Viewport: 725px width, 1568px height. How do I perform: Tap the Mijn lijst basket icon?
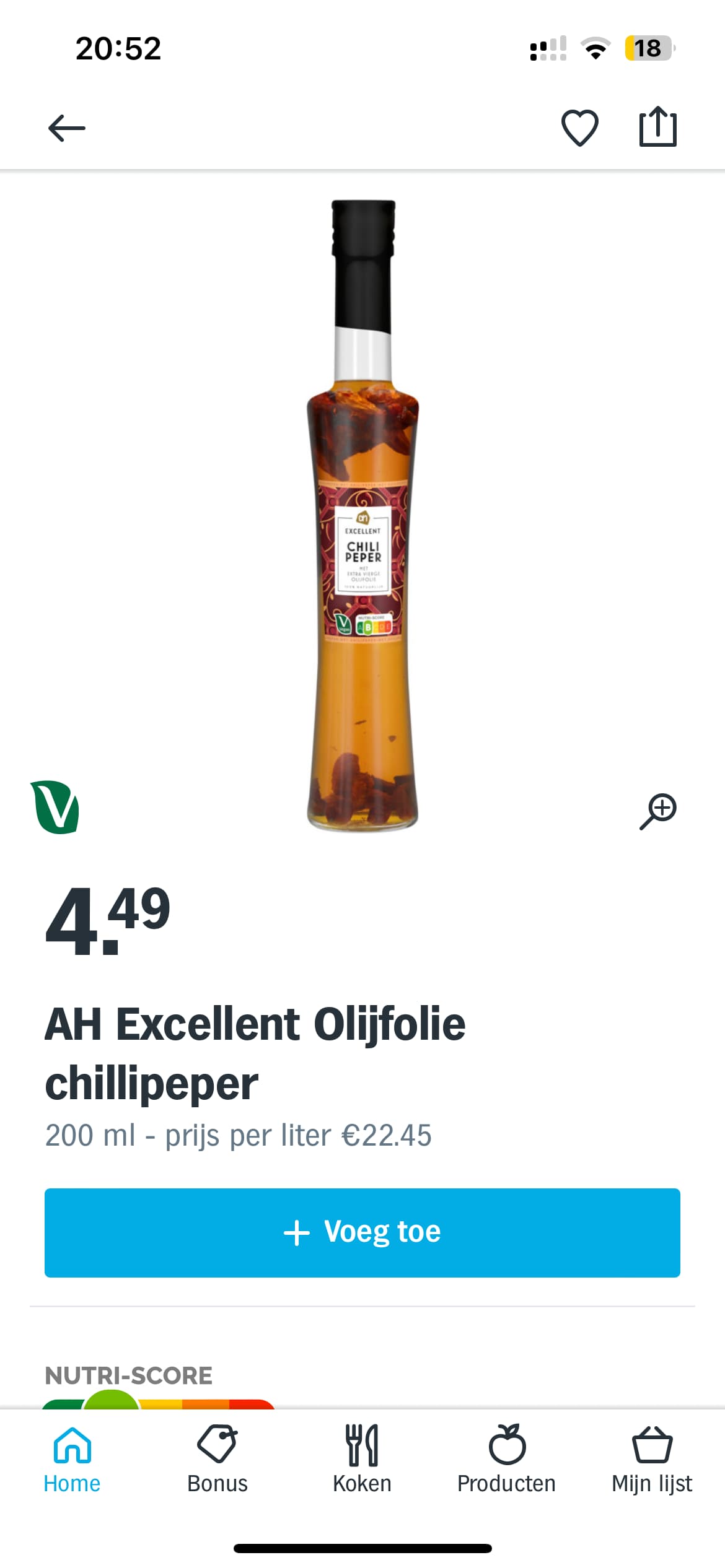pos(652,1445)
